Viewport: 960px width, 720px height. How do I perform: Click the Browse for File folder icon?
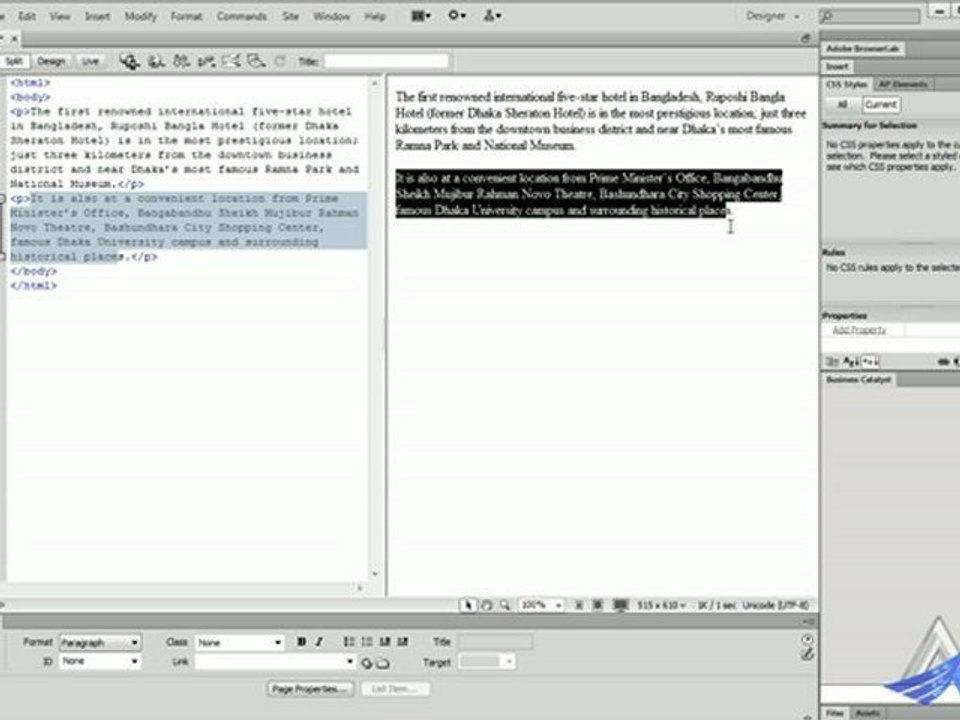(383, 663)
